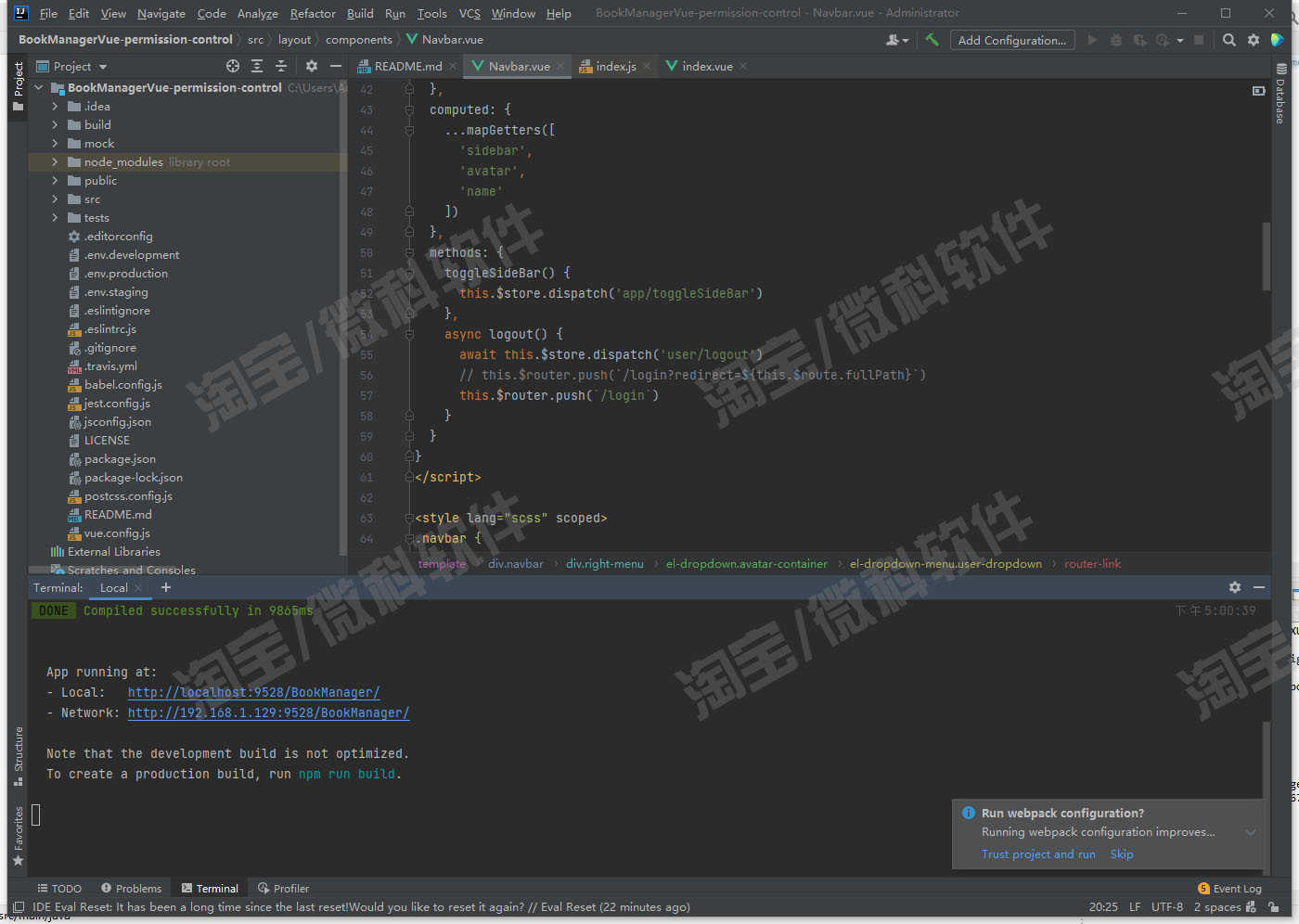Open the Event Log

pyautogui.click(x=1229, y=888)
